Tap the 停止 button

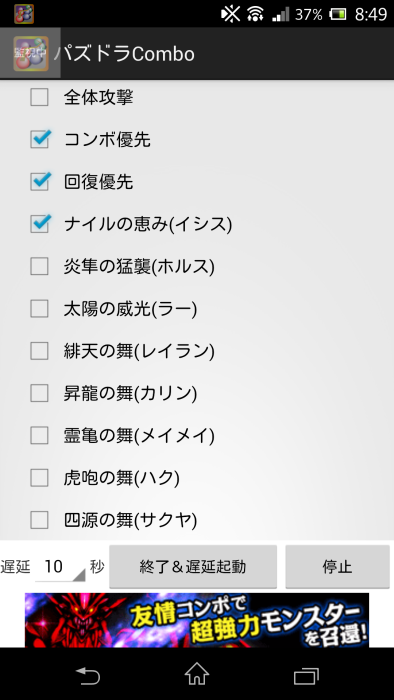(337, 567)
